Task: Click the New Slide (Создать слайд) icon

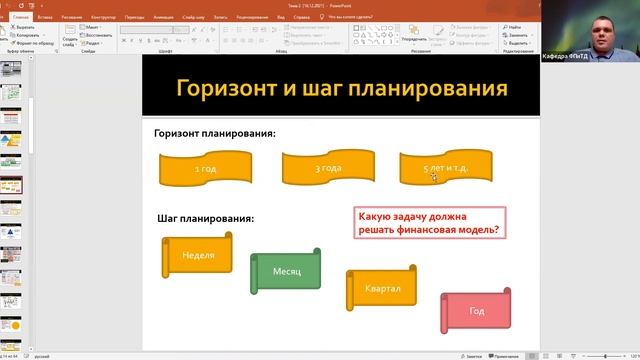Action: click(x=70, y=30)
